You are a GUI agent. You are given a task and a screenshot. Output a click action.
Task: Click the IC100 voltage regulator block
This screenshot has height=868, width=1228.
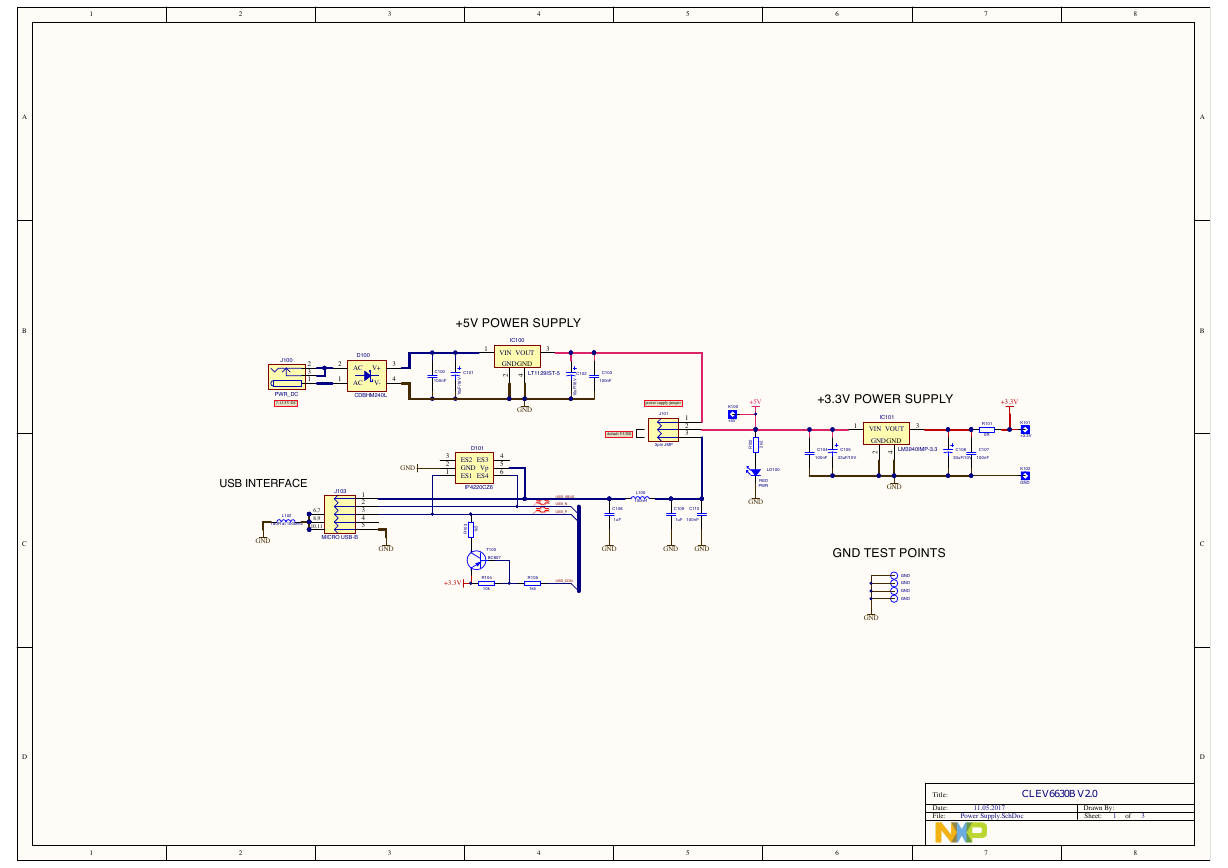(518, 357)
